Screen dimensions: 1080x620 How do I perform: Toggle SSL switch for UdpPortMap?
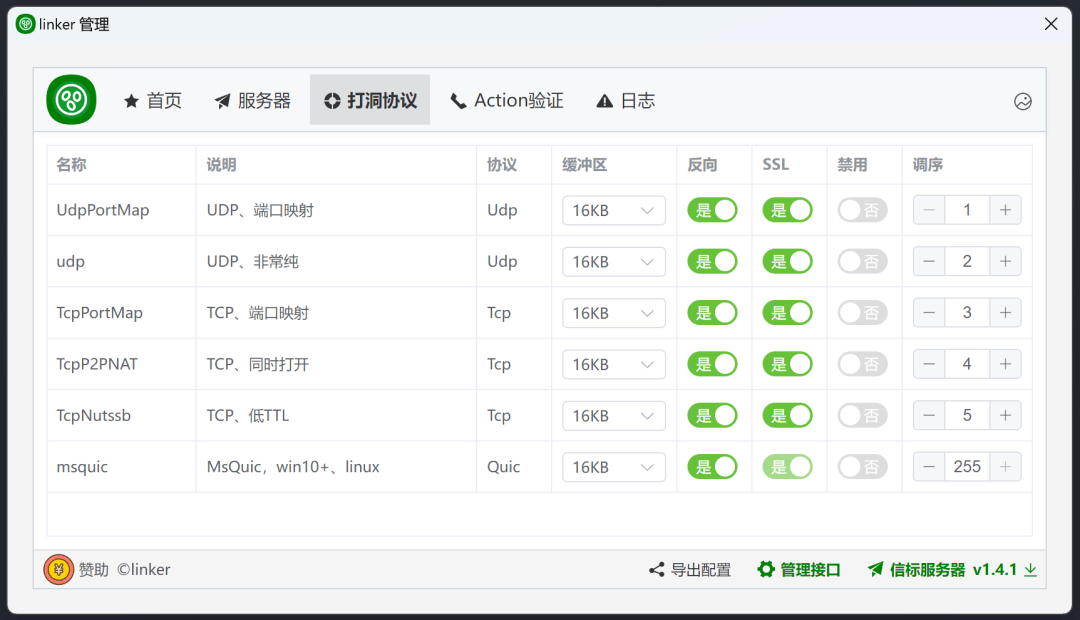pyautogui.click(x=787, y=210)
